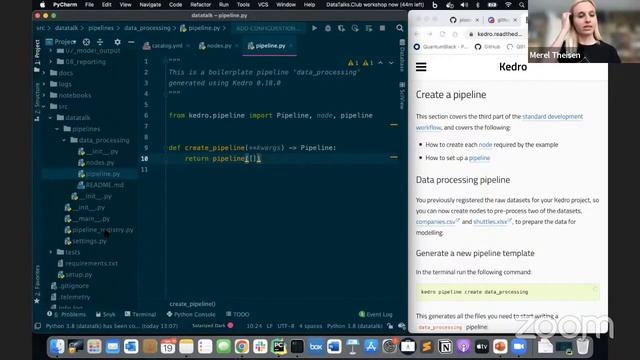This screenshot has height=360, width=640.
Task: Open Slack from the Dock
Action: point(260,347)
